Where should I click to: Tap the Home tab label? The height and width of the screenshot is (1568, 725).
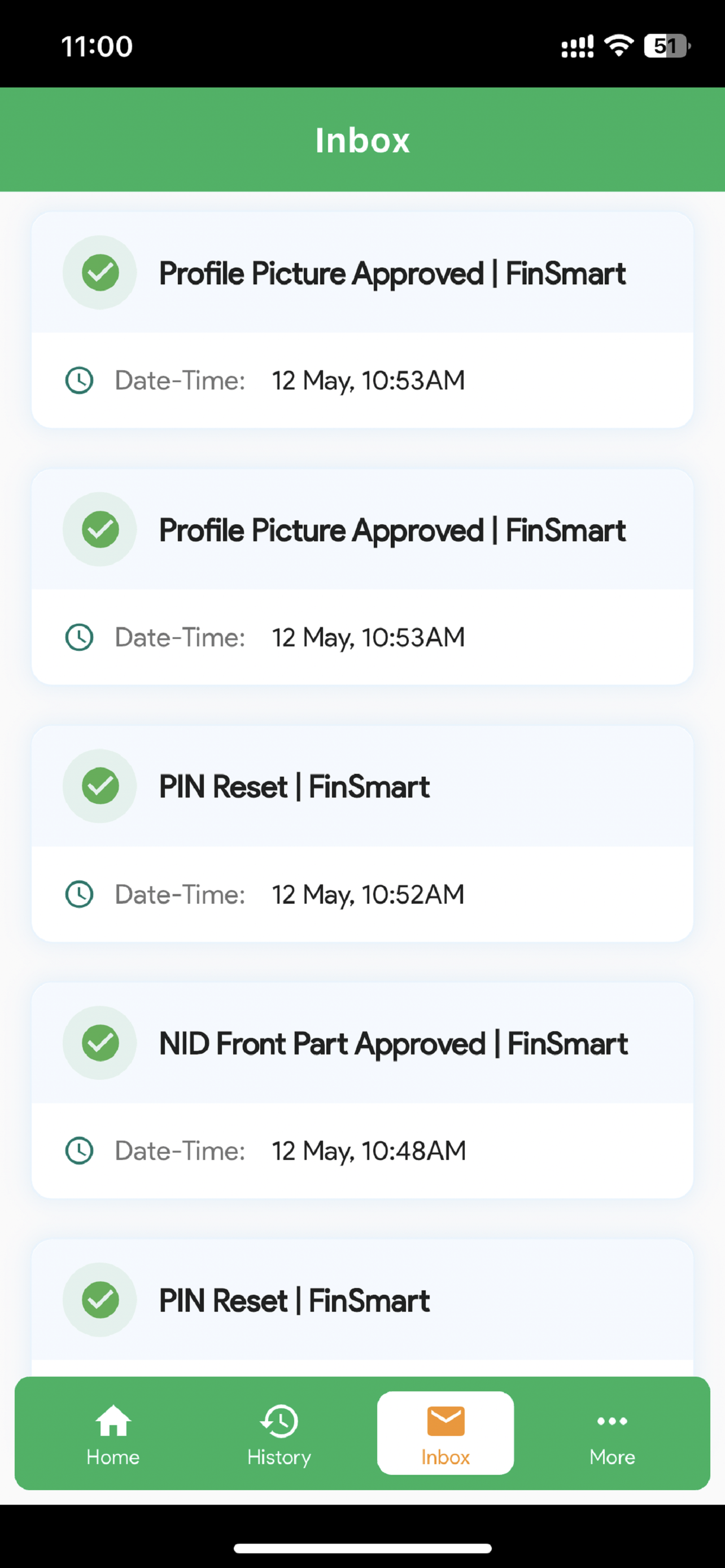(113, 1457)
